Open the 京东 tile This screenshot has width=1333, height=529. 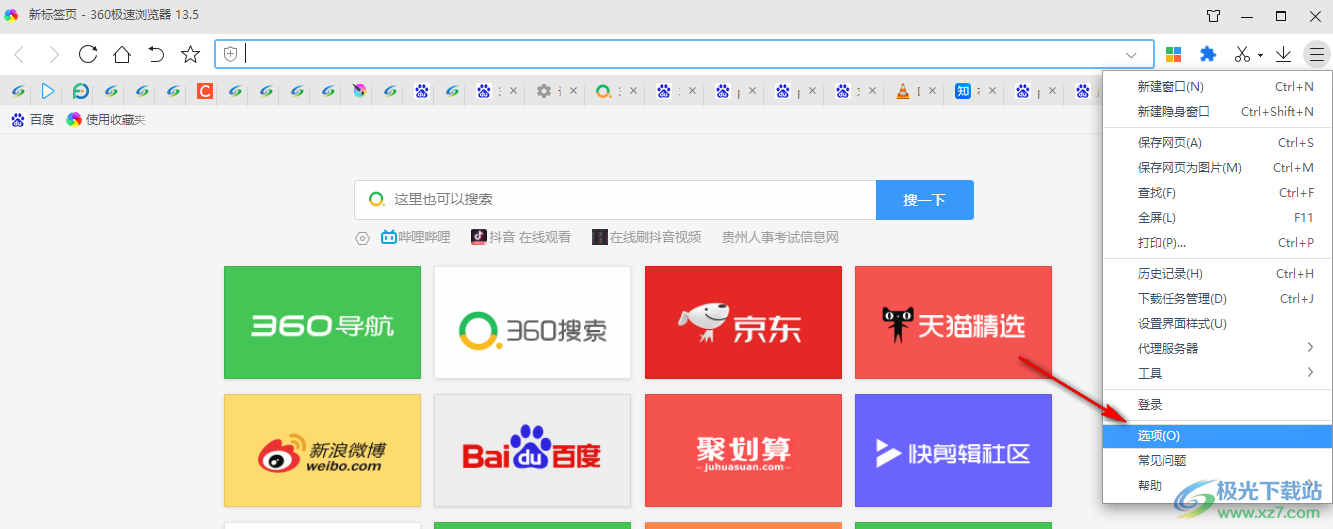743,323
